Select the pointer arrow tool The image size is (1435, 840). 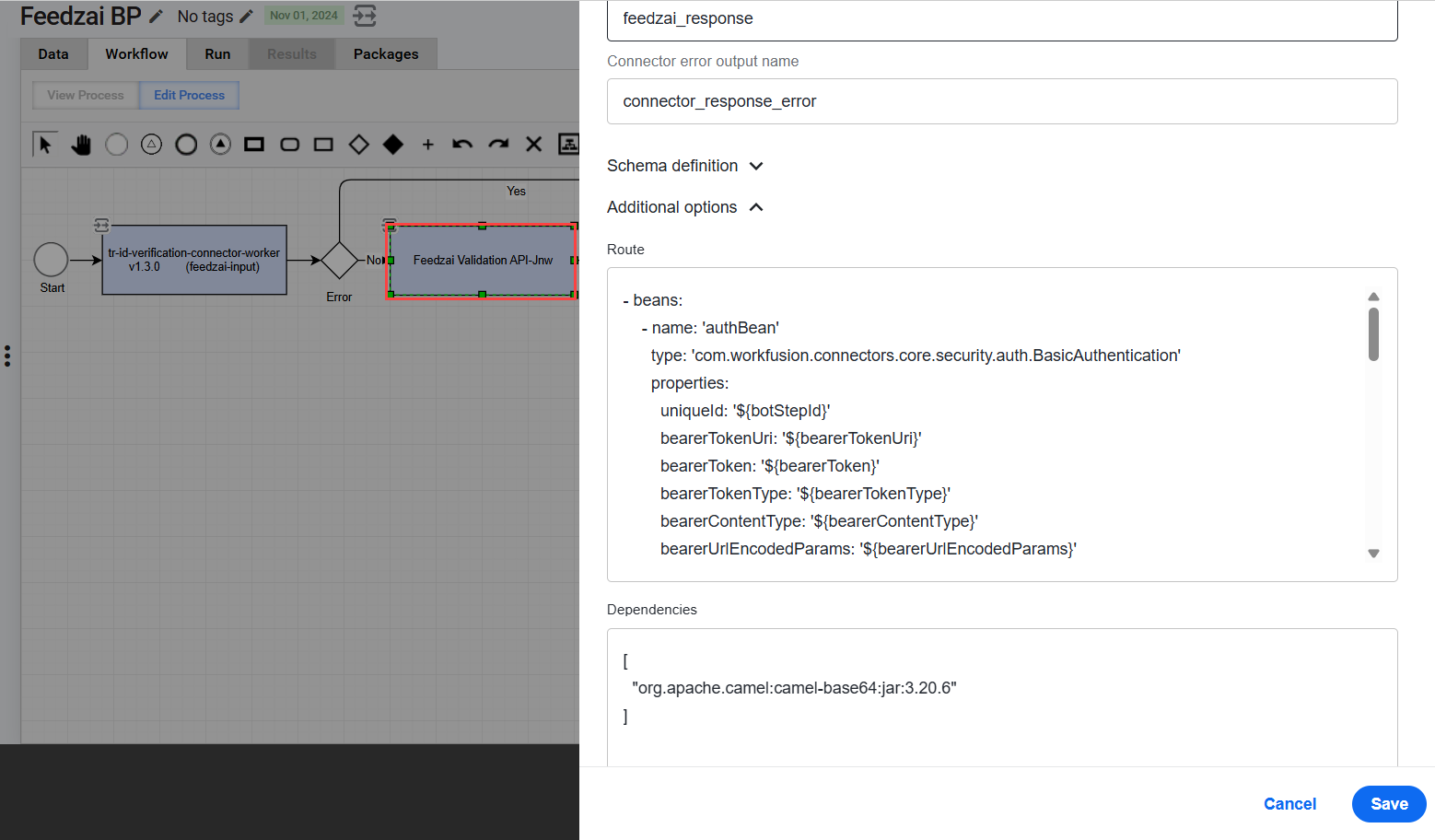tap(44, 145)
